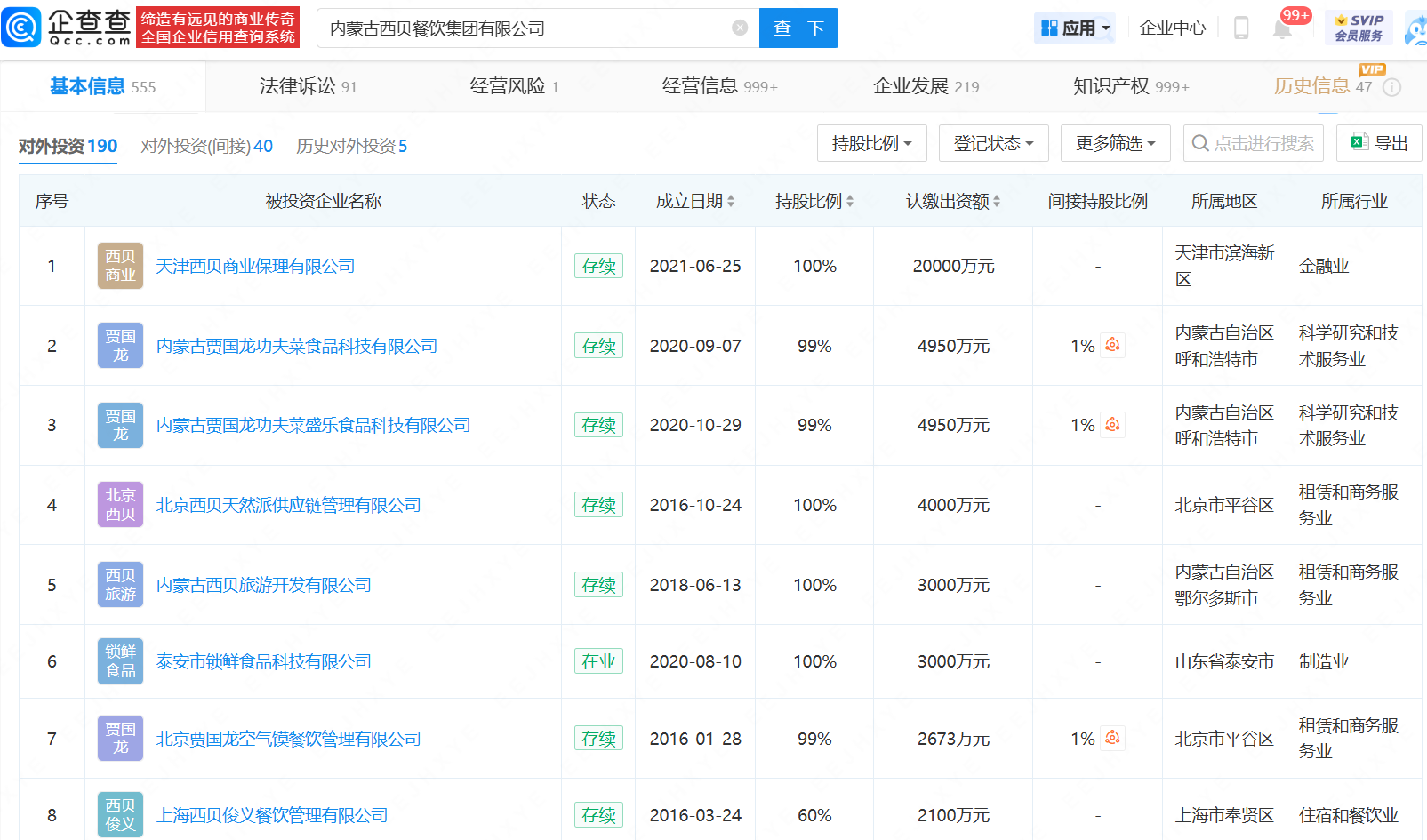The image size is (1427, 840).
Task: Open the mobile phone app icon
Action: [1241, 28]
